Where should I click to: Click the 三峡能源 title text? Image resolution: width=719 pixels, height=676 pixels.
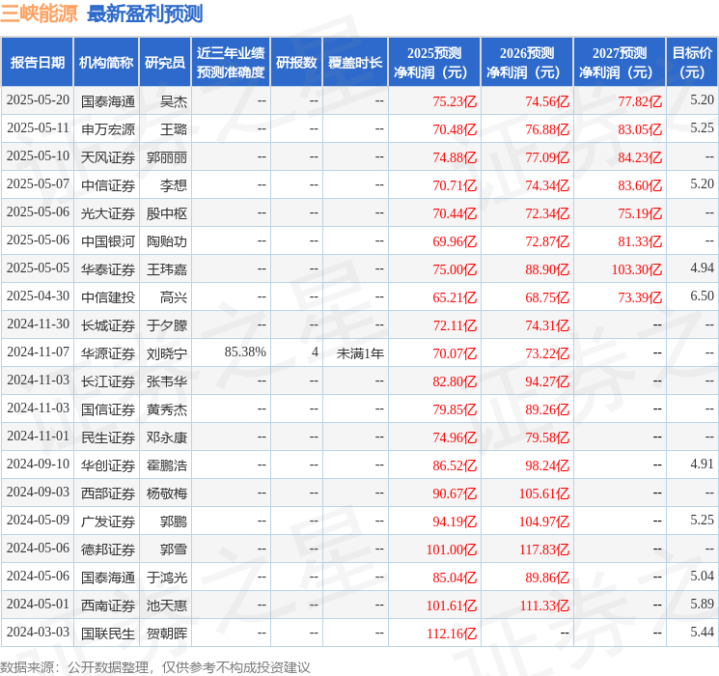point(39,14)
